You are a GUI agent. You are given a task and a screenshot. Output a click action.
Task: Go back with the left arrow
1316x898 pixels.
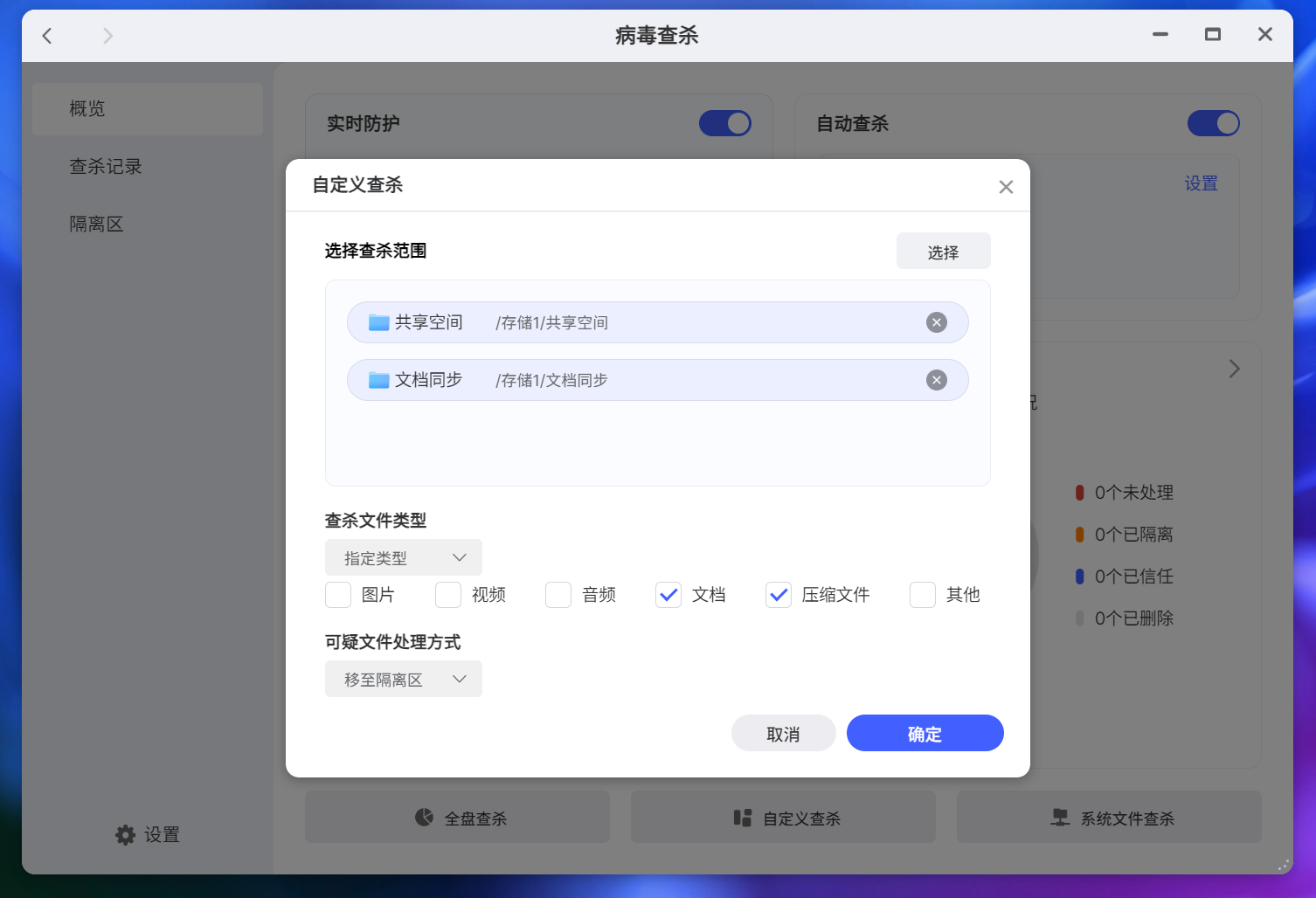pyautogui.click(x=47, y=35)
